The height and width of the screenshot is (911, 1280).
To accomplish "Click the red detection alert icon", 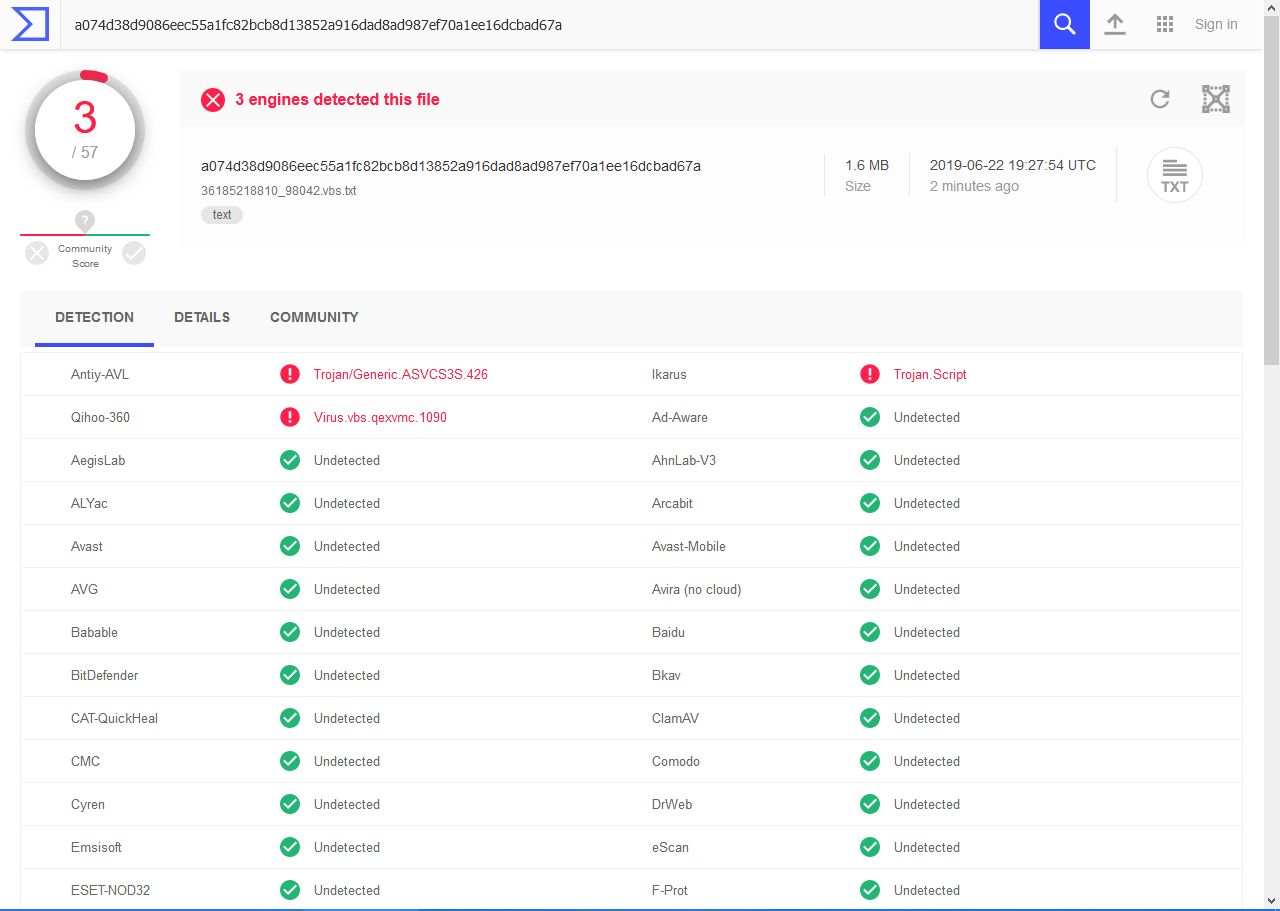I will (212, 99).
